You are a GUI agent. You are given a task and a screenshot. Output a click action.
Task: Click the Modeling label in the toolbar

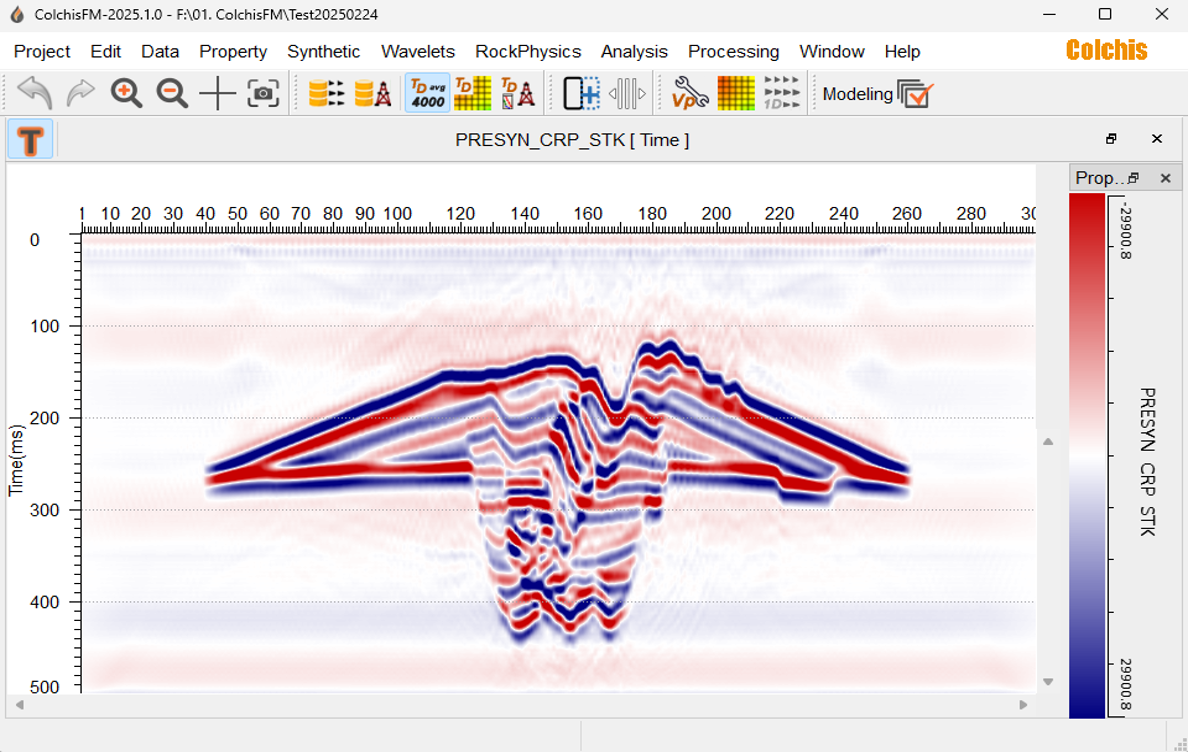pos(858,94)
